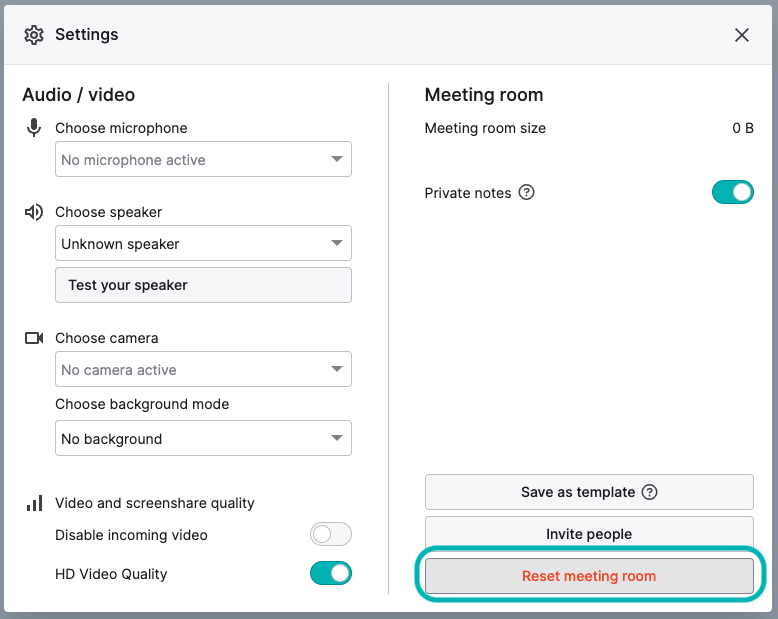This screenshot has height=619, width=778.
Task: Enable Disable incoming video toggle
Action: point(331,534)
